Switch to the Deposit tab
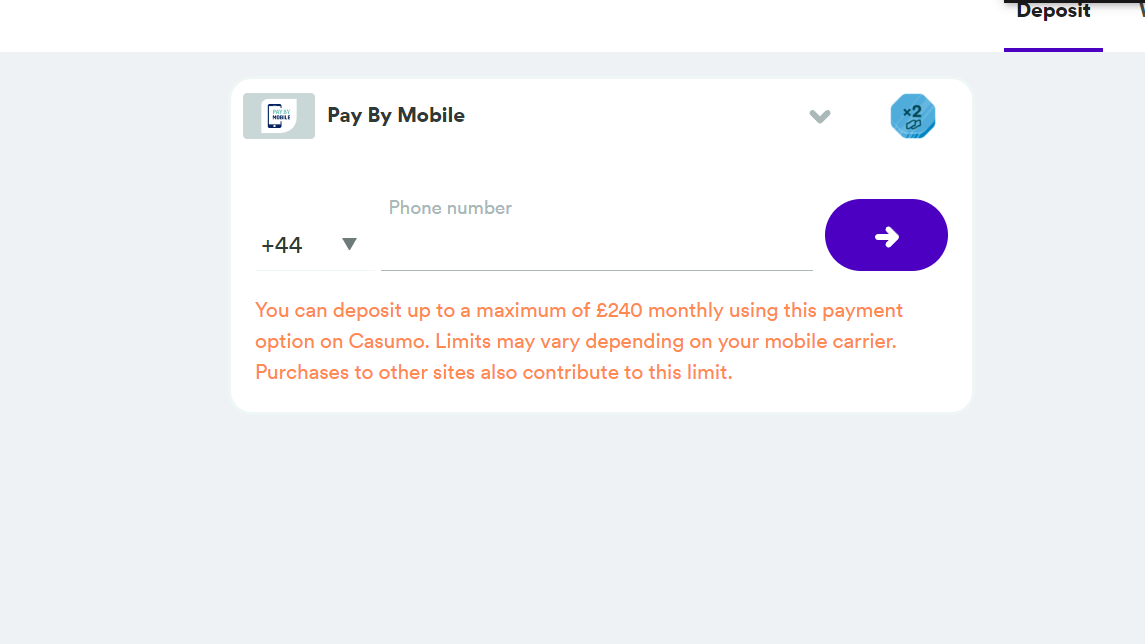 1053,12
